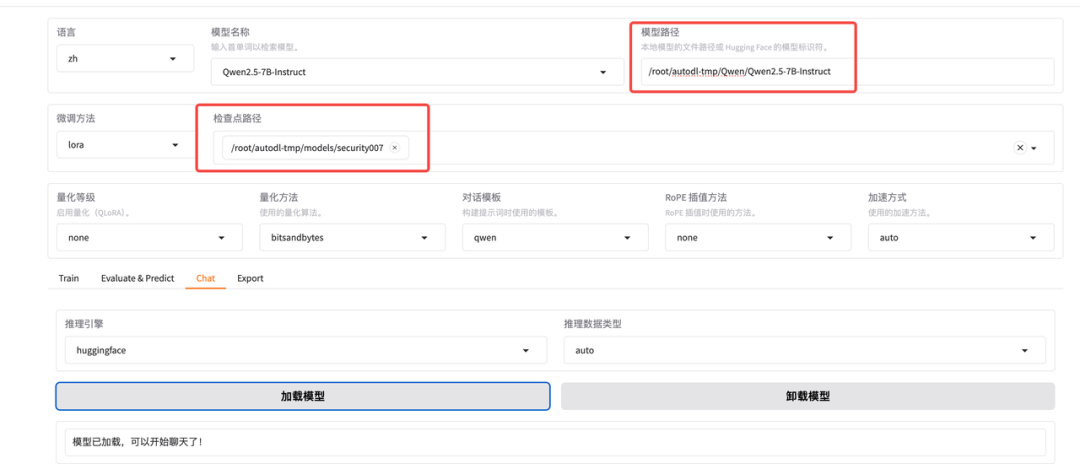Select the Chat tab

point(205,278)
